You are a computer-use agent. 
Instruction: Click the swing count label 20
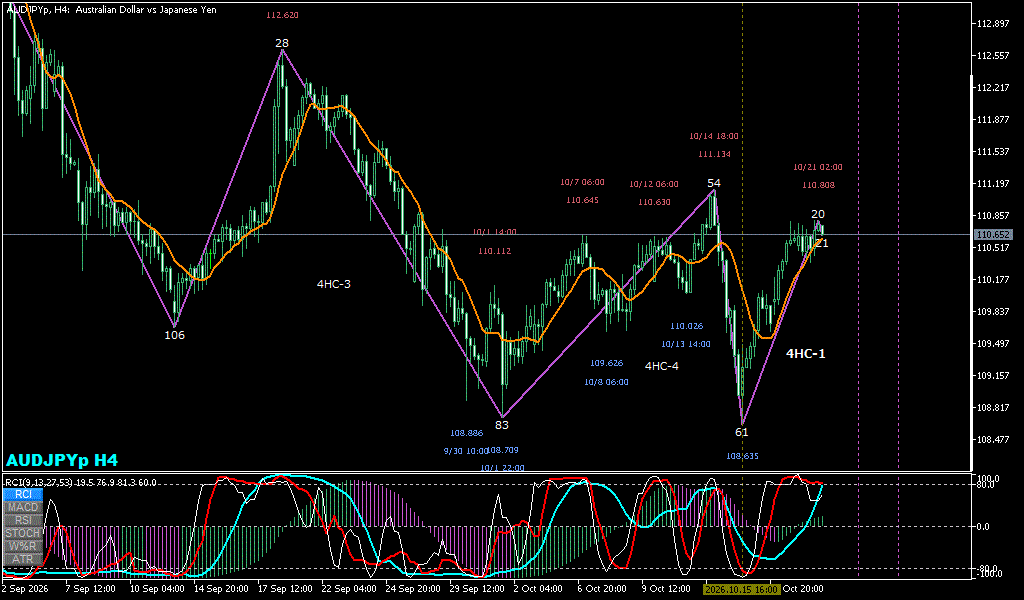[818, 214]
